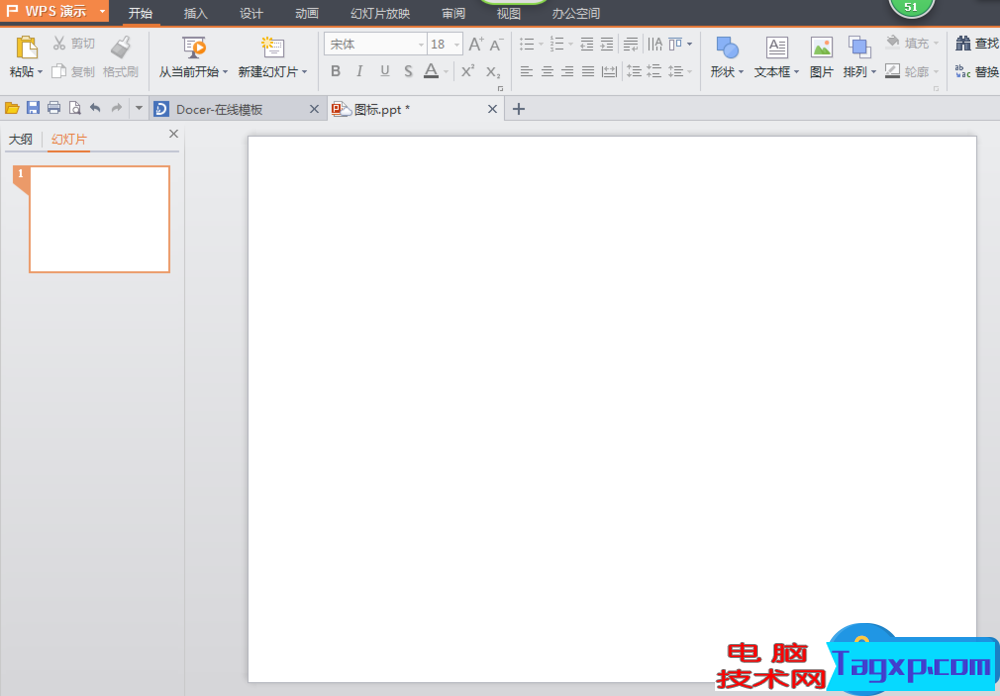The image size is (1000, 696).
Task: Toggle italic formatting
Action: point(359,71)
